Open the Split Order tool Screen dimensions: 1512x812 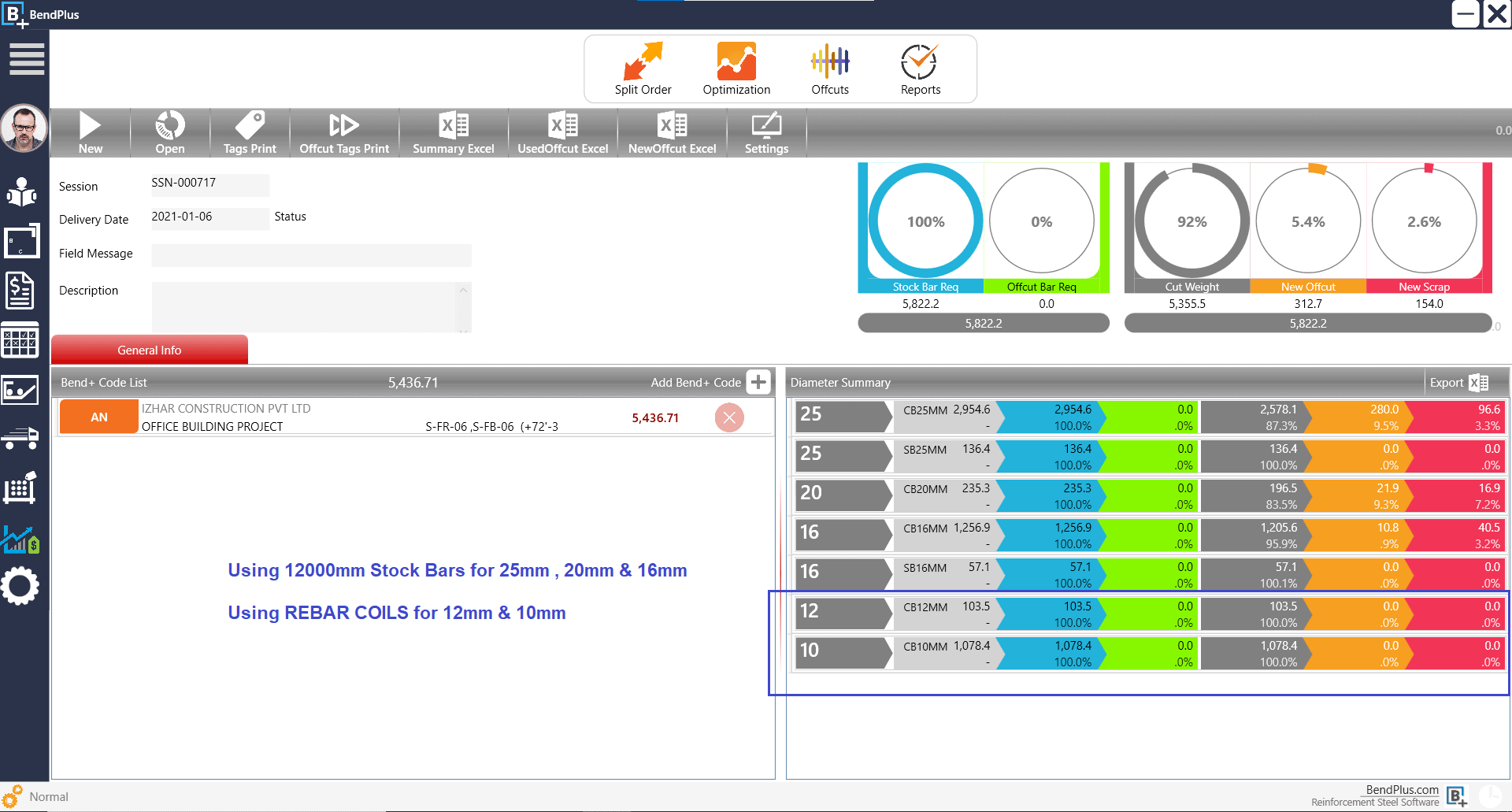pos(643,69)
